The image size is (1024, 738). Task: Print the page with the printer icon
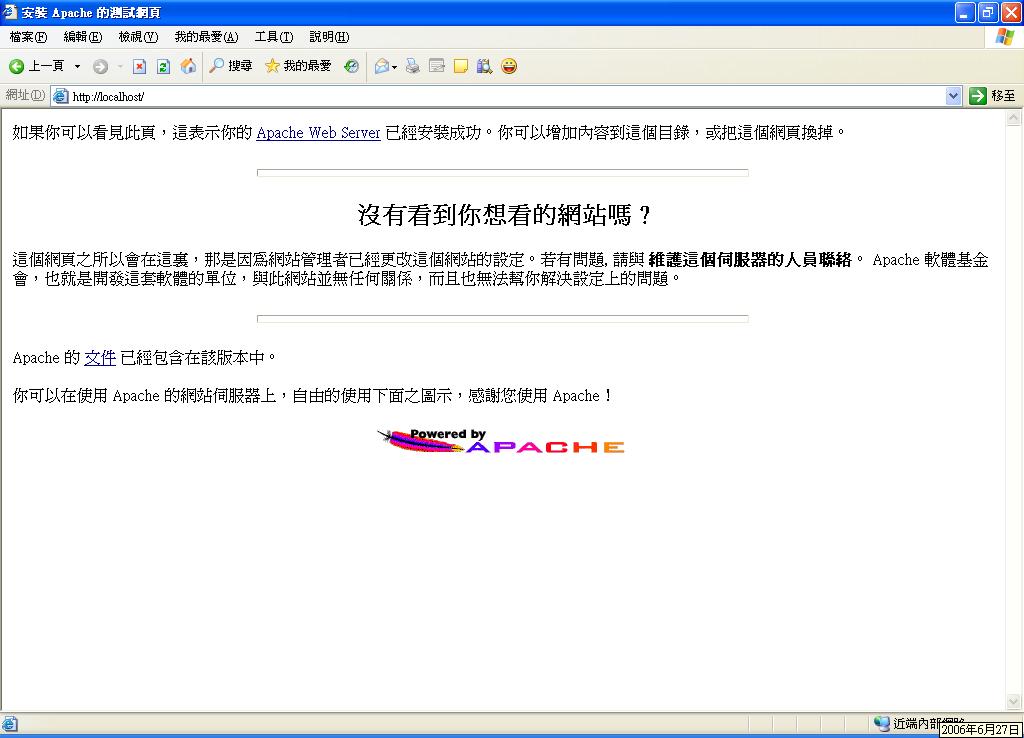tap(412, 66)
